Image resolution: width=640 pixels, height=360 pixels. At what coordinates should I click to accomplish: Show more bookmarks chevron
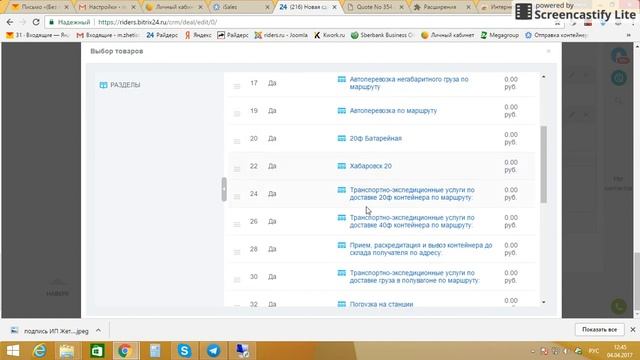(628, 35)
